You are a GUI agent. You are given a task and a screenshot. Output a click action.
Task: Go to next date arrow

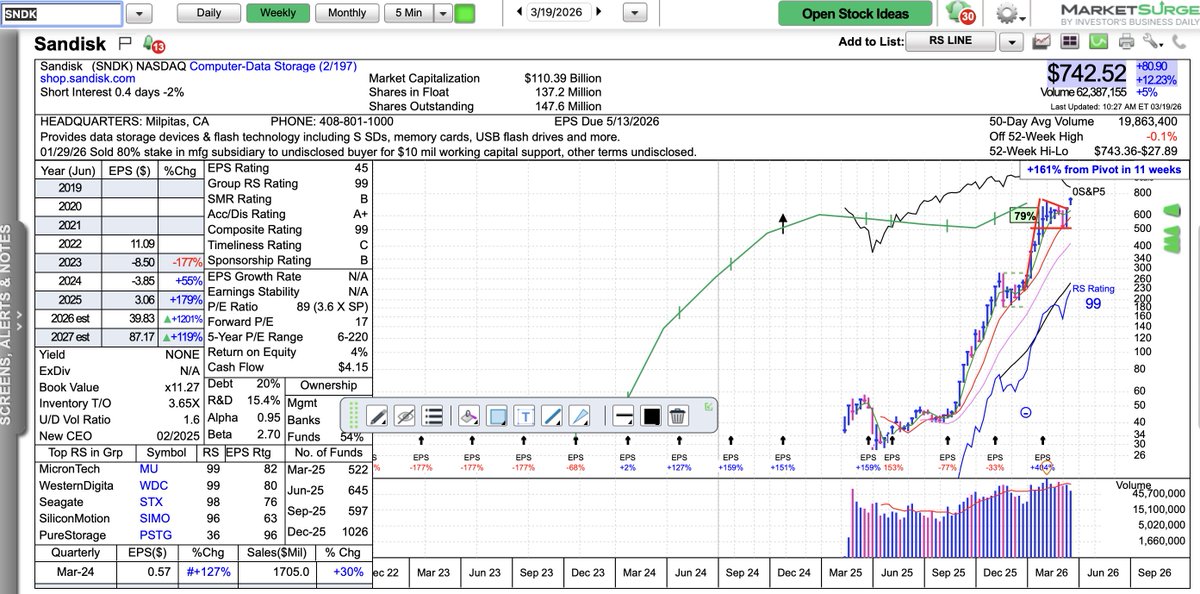coord(598,12)
